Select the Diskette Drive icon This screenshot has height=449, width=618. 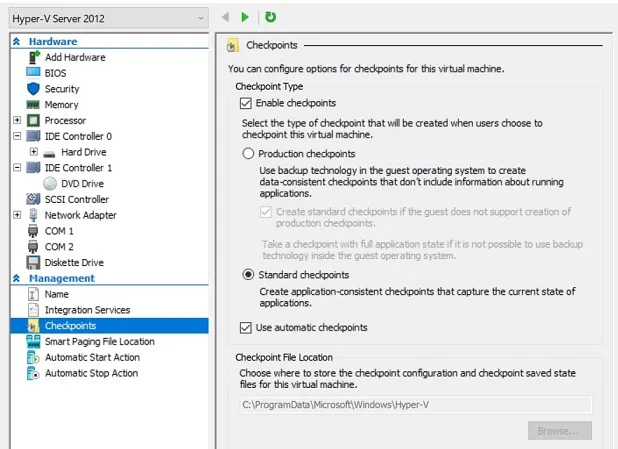32,263
